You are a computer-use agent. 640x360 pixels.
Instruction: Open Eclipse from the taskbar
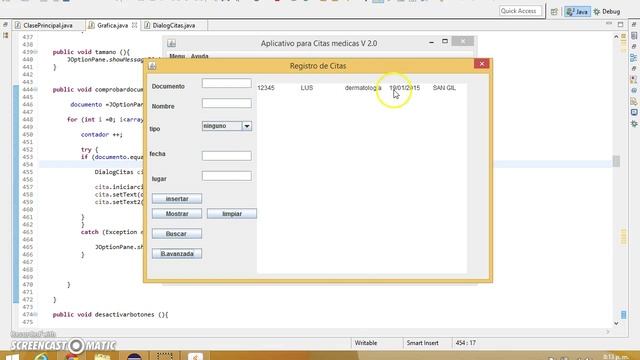134,357
